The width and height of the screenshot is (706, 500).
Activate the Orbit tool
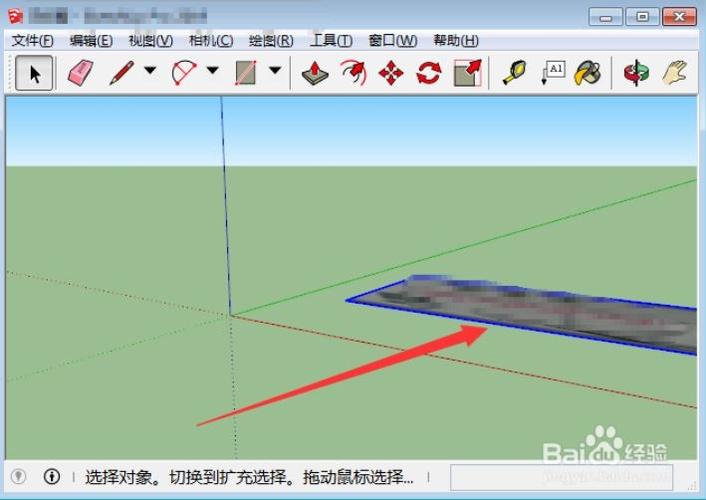coord(636,73)
